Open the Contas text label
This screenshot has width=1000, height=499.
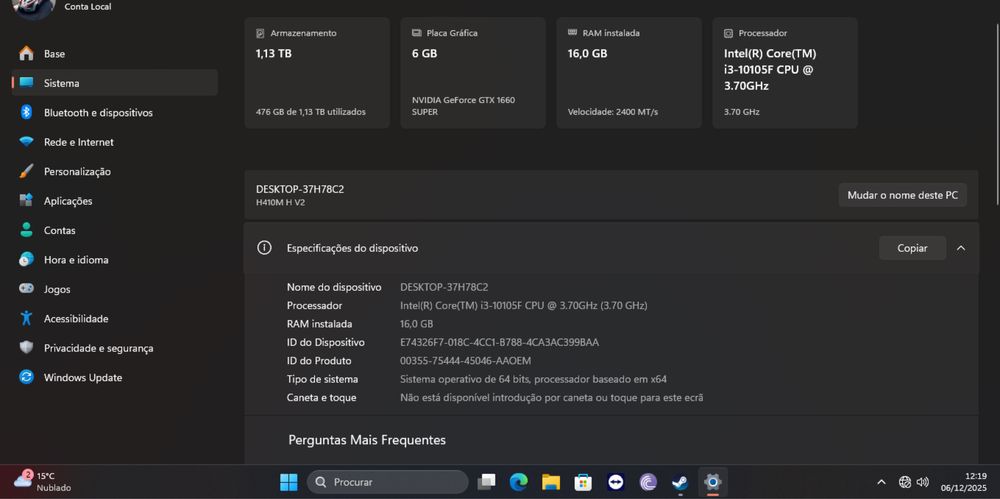pos(59,230)
